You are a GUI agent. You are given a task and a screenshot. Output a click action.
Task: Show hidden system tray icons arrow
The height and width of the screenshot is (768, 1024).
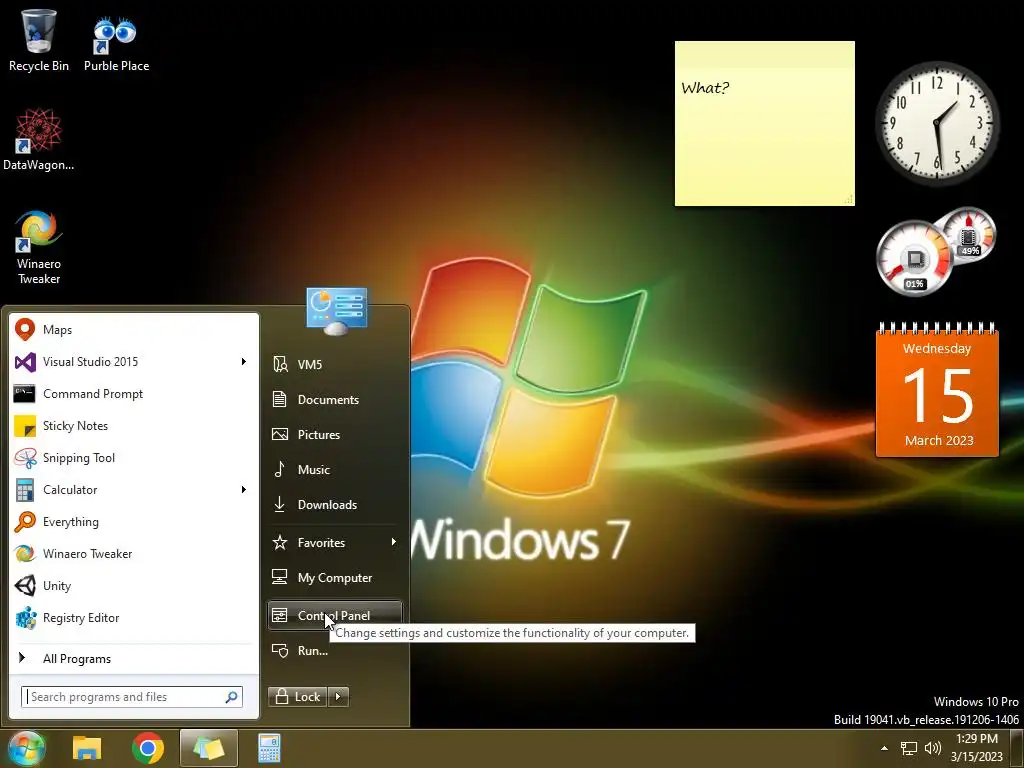(884, 748)
